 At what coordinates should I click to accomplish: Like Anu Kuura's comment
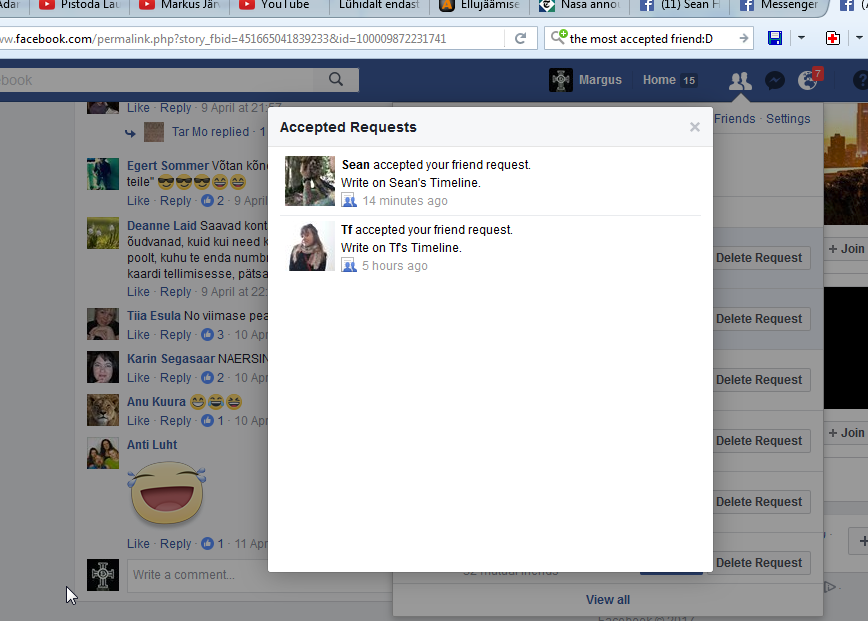138,421
